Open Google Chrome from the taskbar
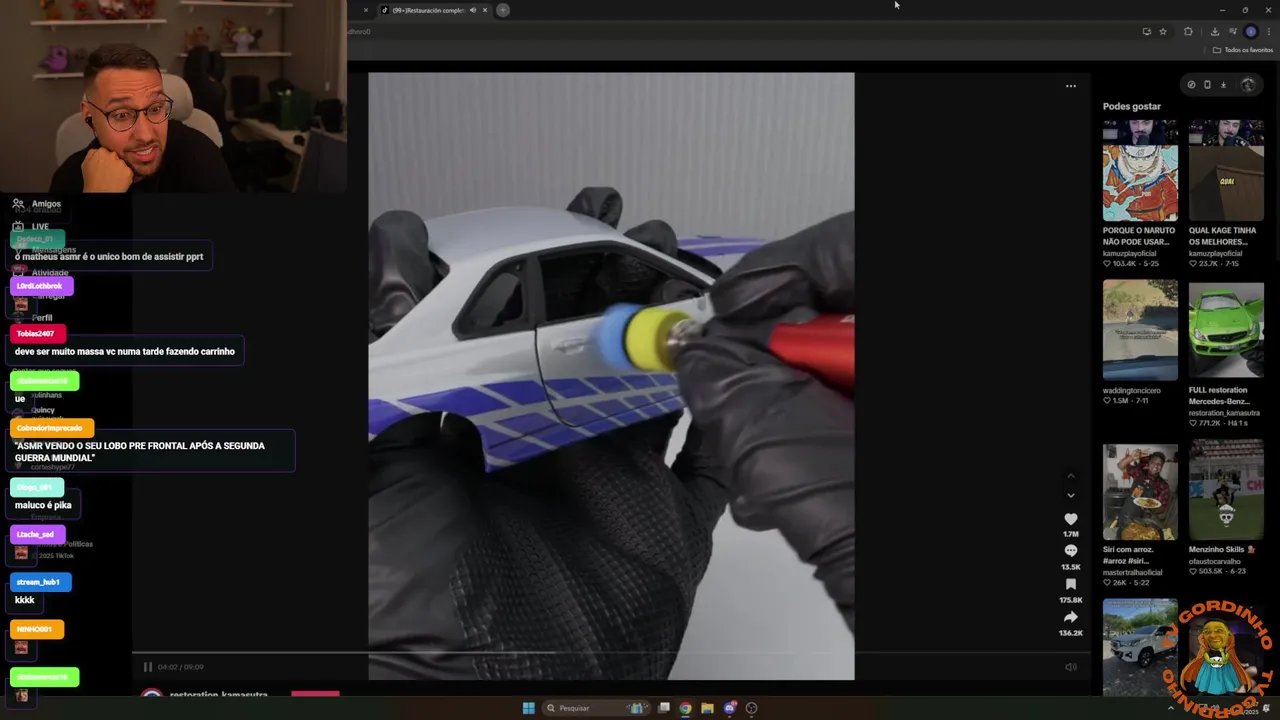The height and width of the screenshot is (720, 1280). click(685, 708)
